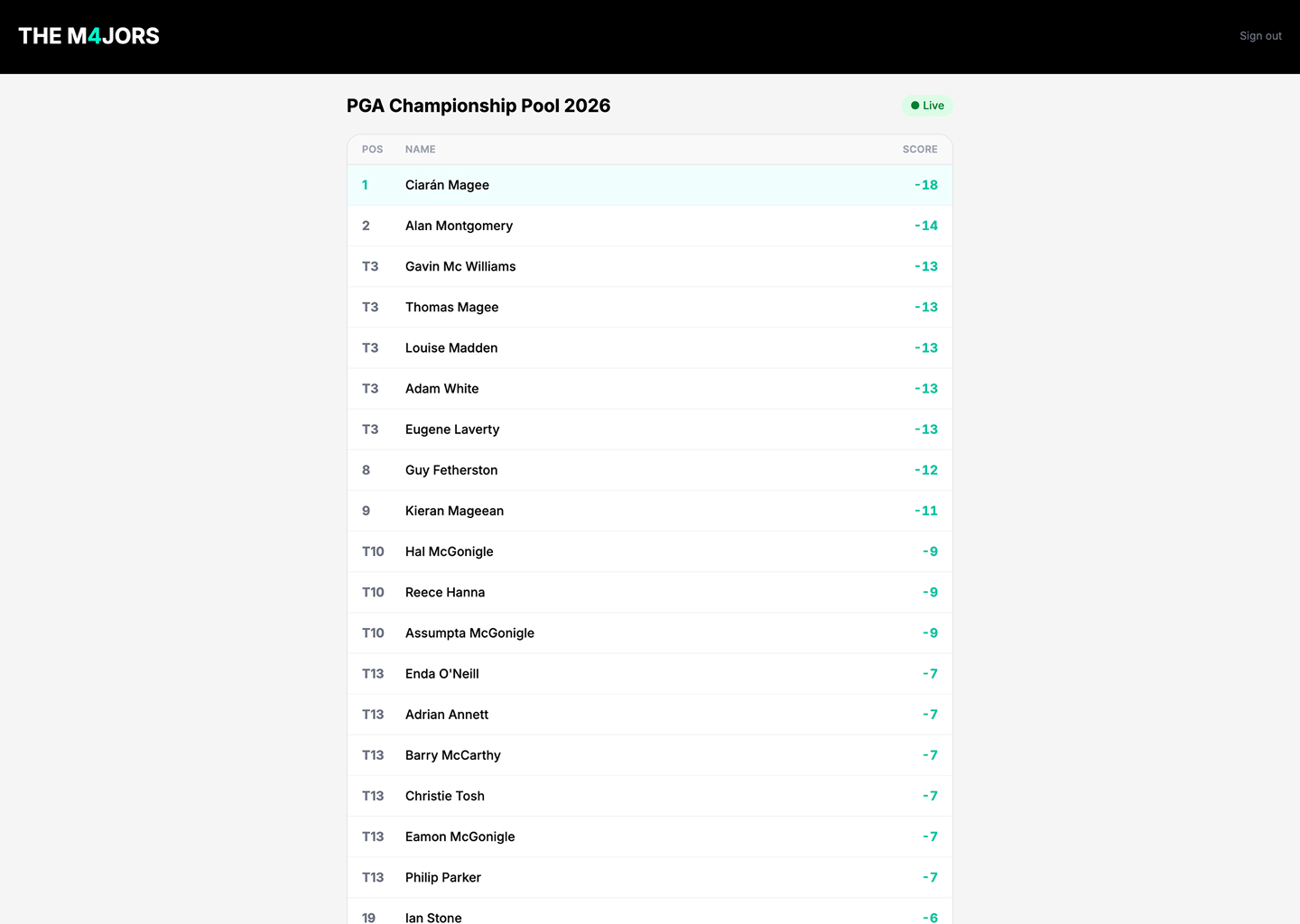Select Thomas Magee row

click(650, 307)
